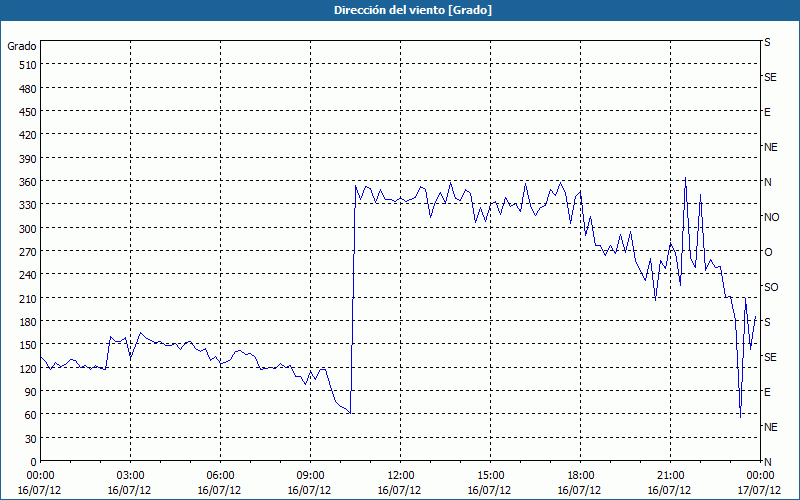Click the 06:00 time label
The width and height of the screenshot is (800, 500).
(x=220, y=476)
